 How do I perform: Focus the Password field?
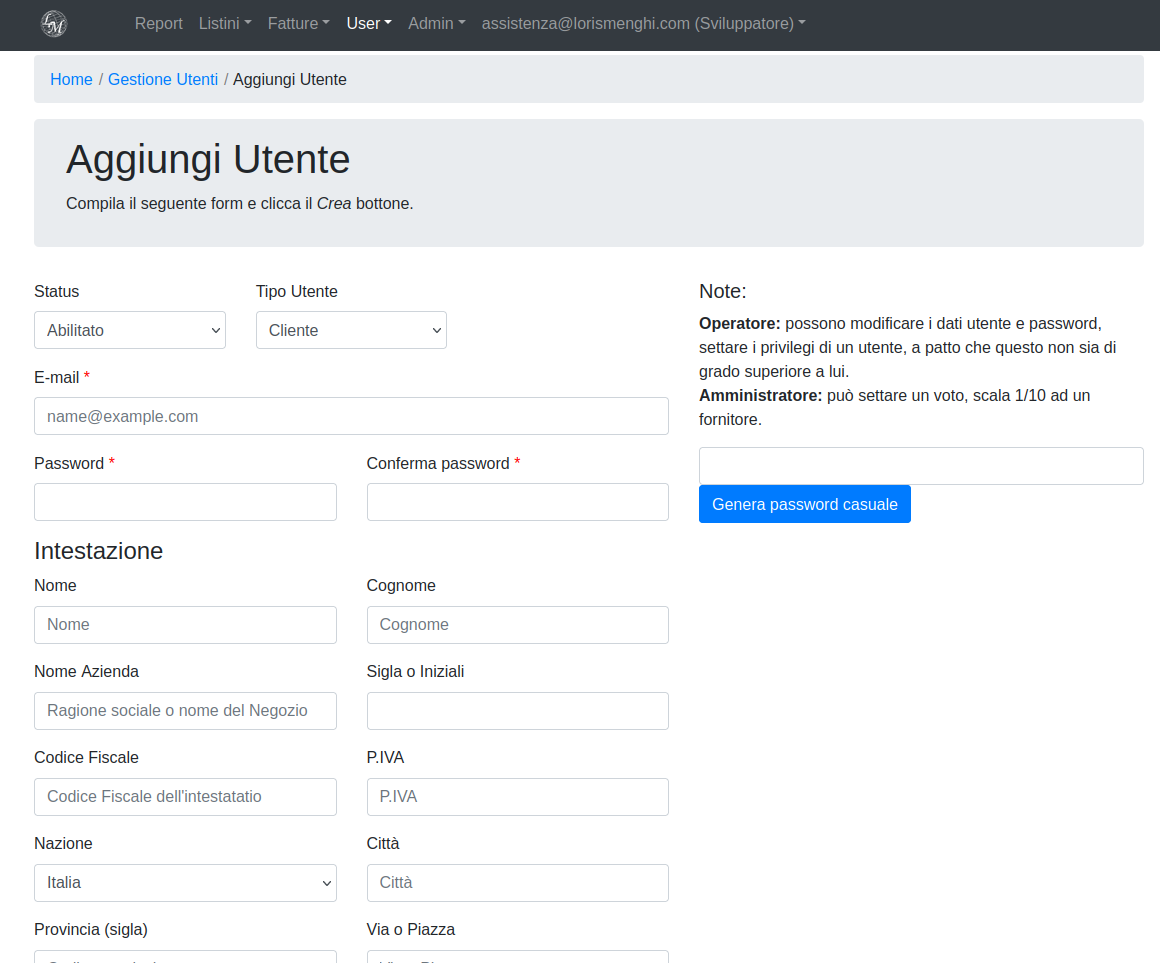[x=185, y=502]
